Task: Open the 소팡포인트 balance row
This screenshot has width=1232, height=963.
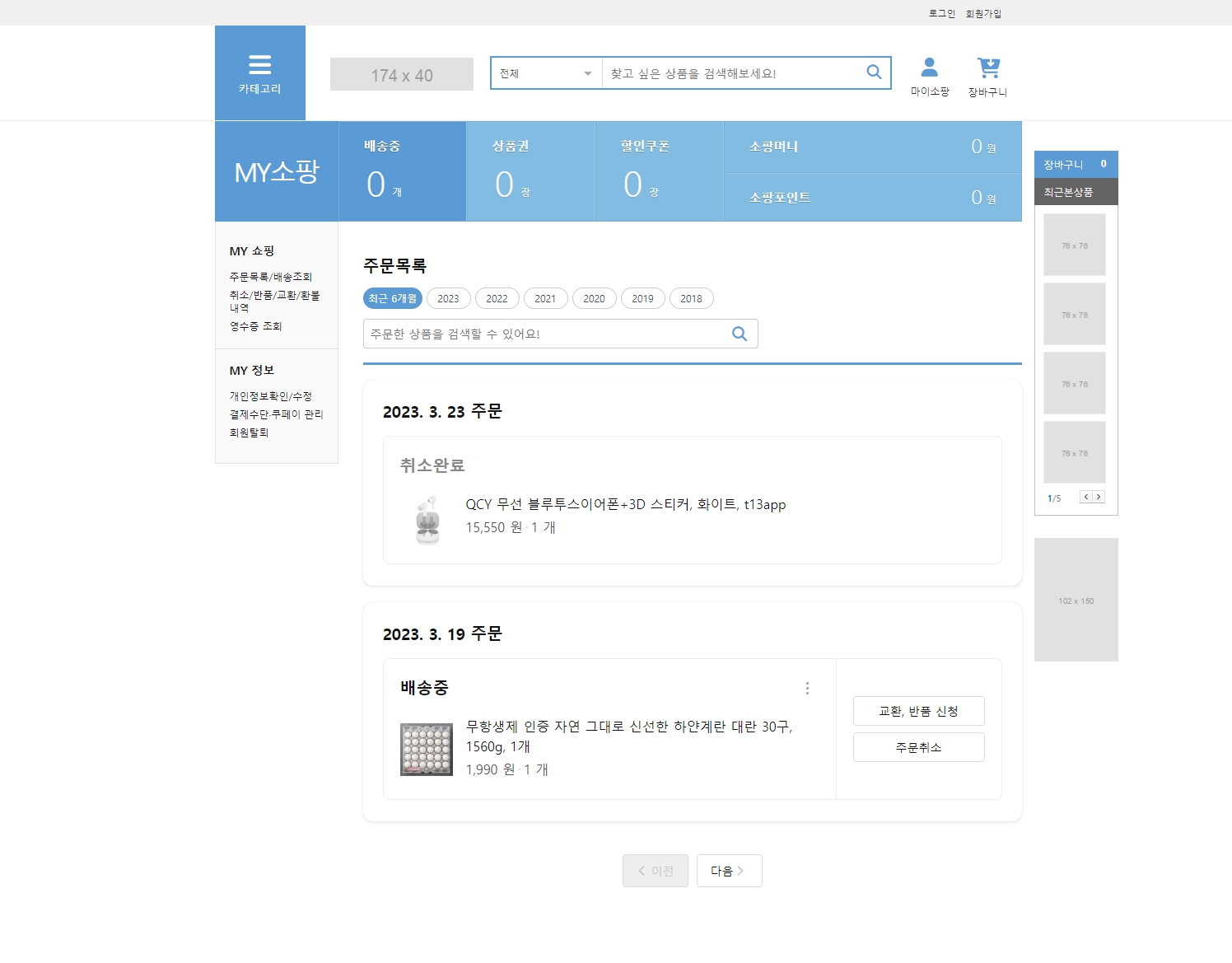Action: pyautogui.click(x=873, y=198)
